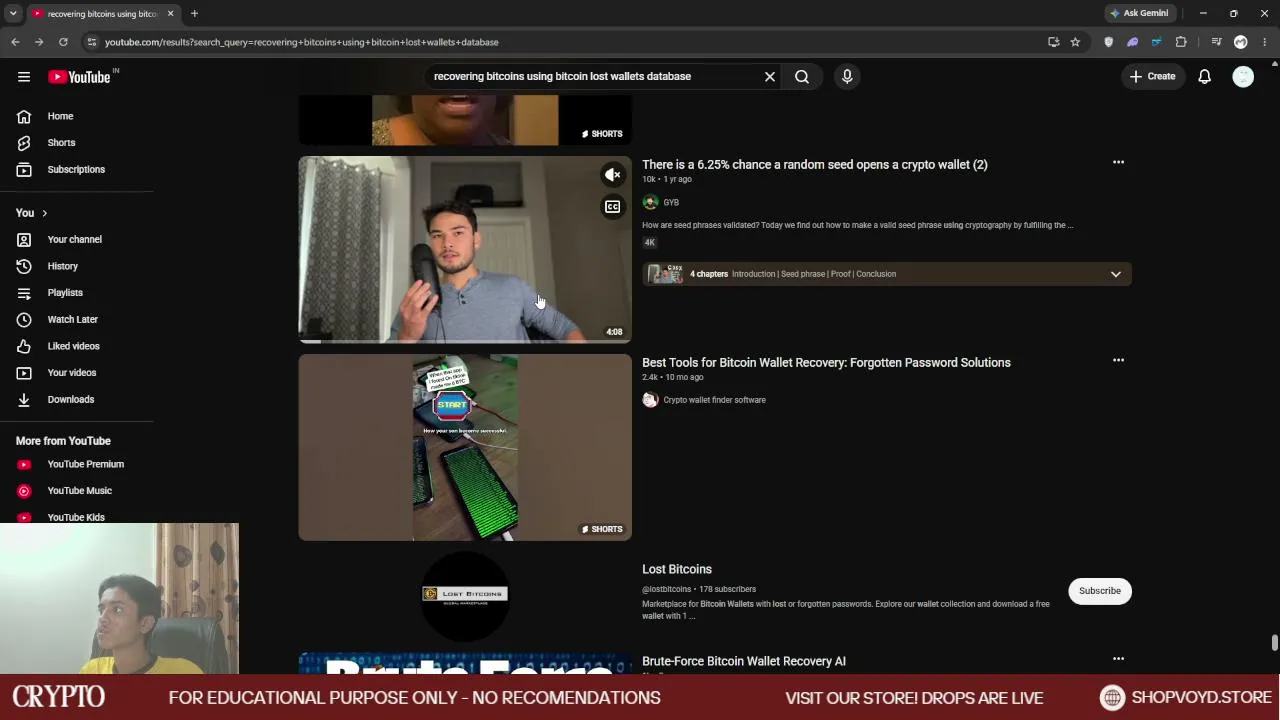1280x720 pixels.
Task: Open the media controls toolbar button
Action: pos(1216,42)
